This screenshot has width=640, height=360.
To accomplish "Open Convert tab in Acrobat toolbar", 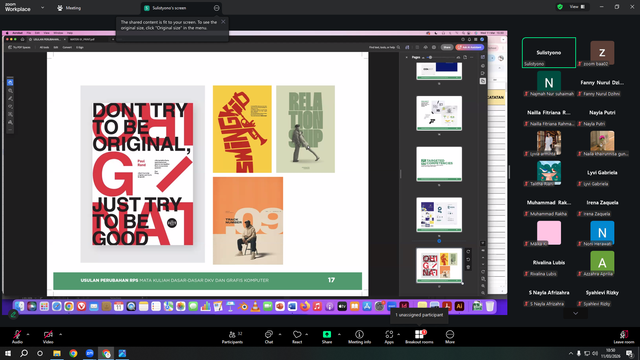I will point(67,47).
